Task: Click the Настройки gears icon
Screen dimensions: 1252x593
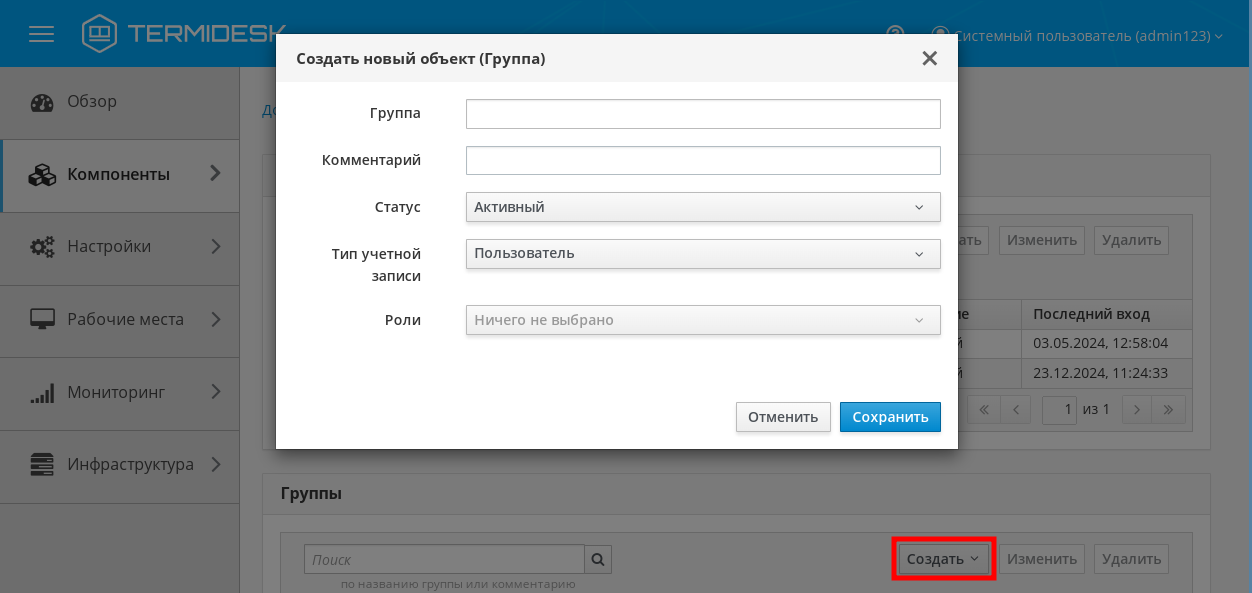Action: pos(42,247)
